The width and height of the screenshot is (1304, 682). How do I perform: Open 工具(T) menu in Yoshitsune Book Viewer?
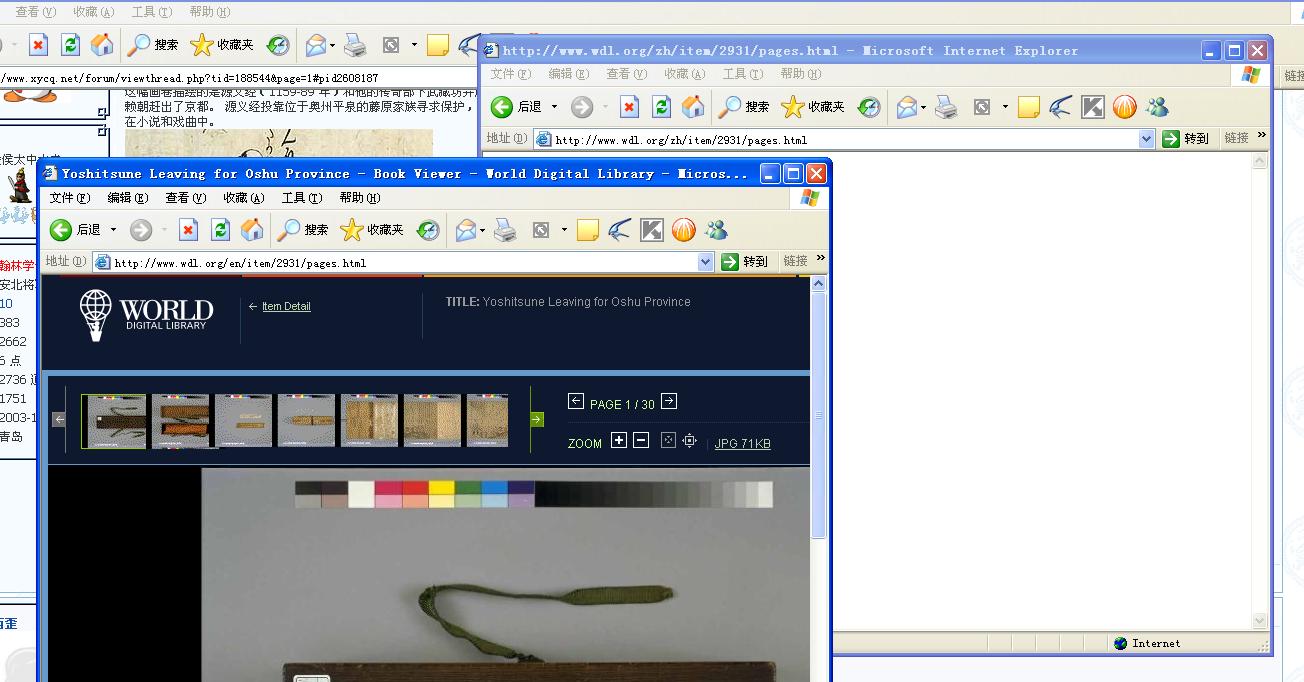click(301, 198)
